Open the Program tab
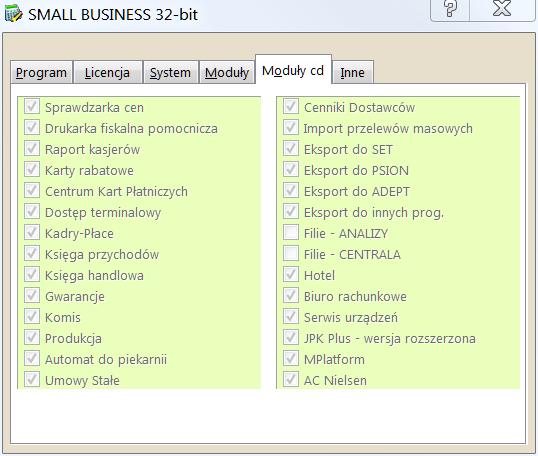 [42, 72]
